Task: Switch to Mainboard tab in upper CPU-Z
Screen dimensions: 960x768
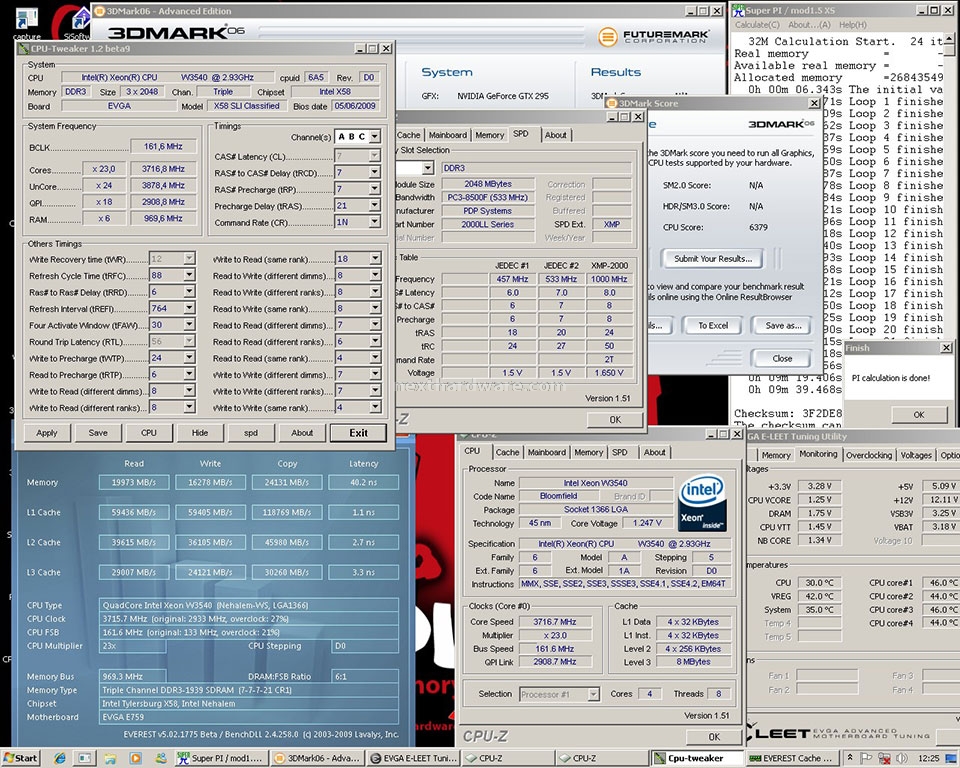Action: tap(448, 135)
